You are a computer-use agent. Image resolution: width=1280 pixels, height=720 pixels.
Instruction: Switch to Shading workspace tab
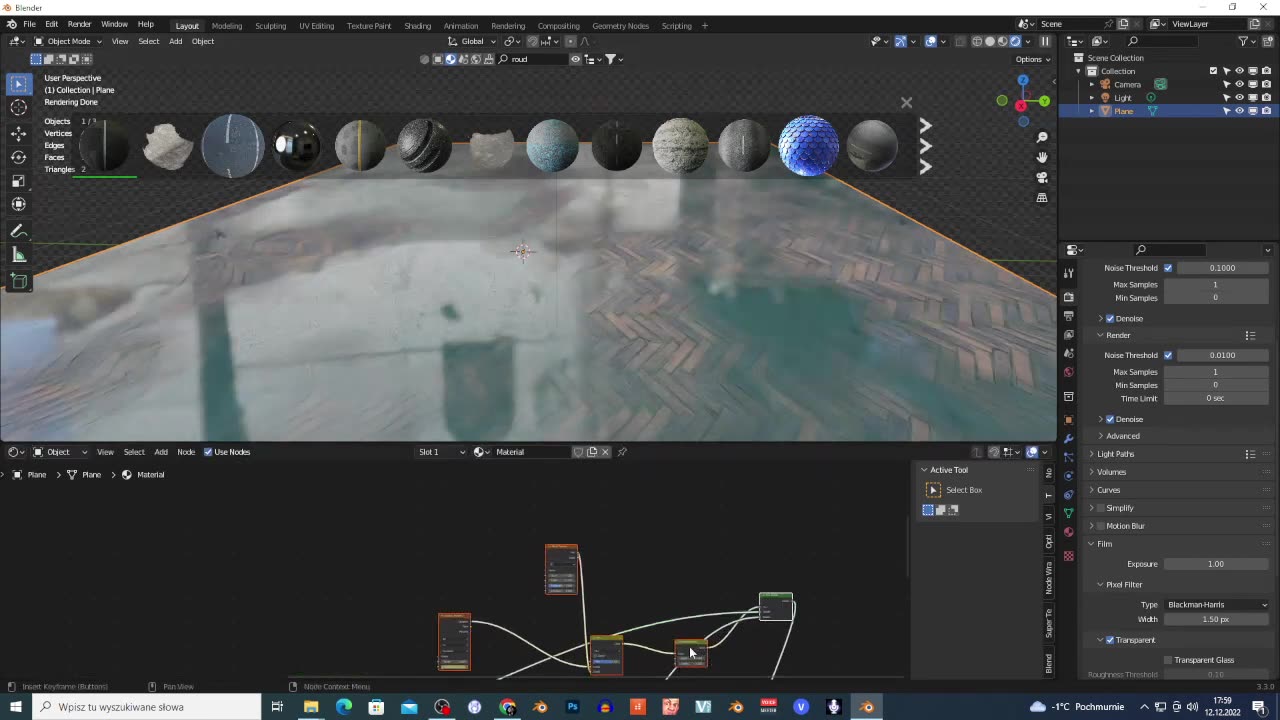pos(417,25)
